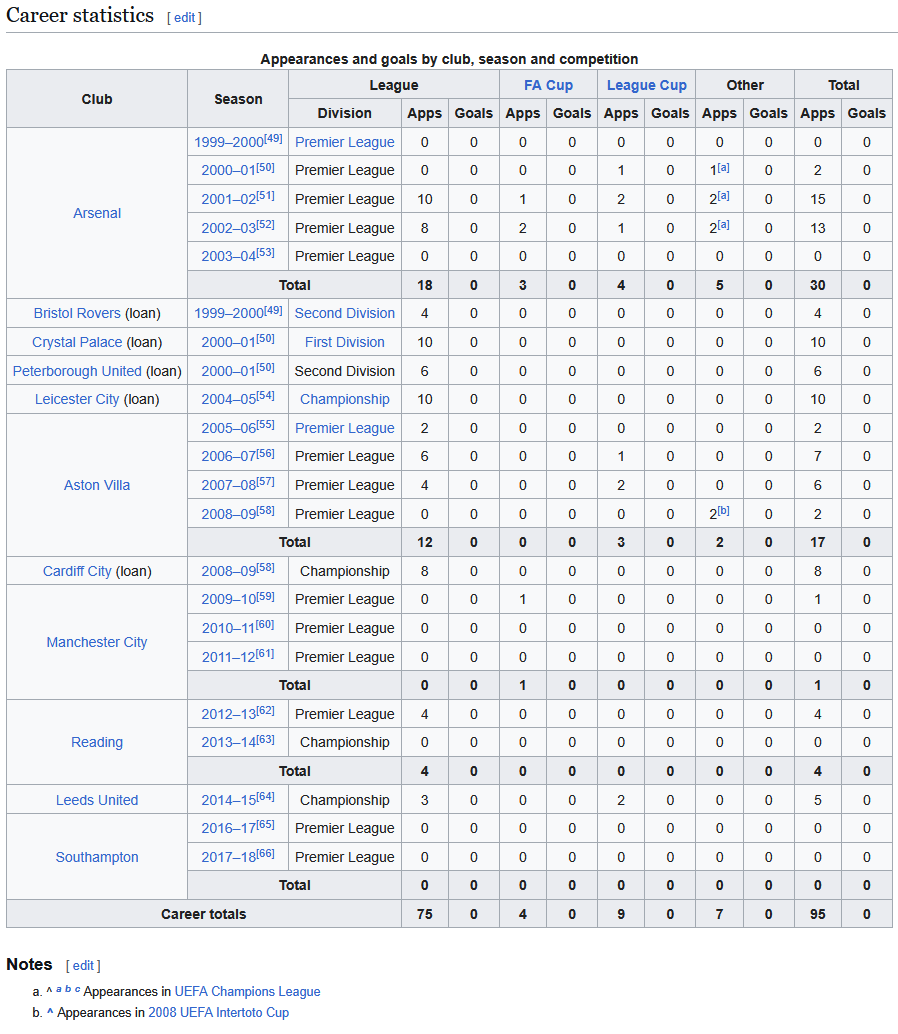The image size is (898, 1034).
Task: Follow reference [51] citation
Action: [x=265, y=195]
